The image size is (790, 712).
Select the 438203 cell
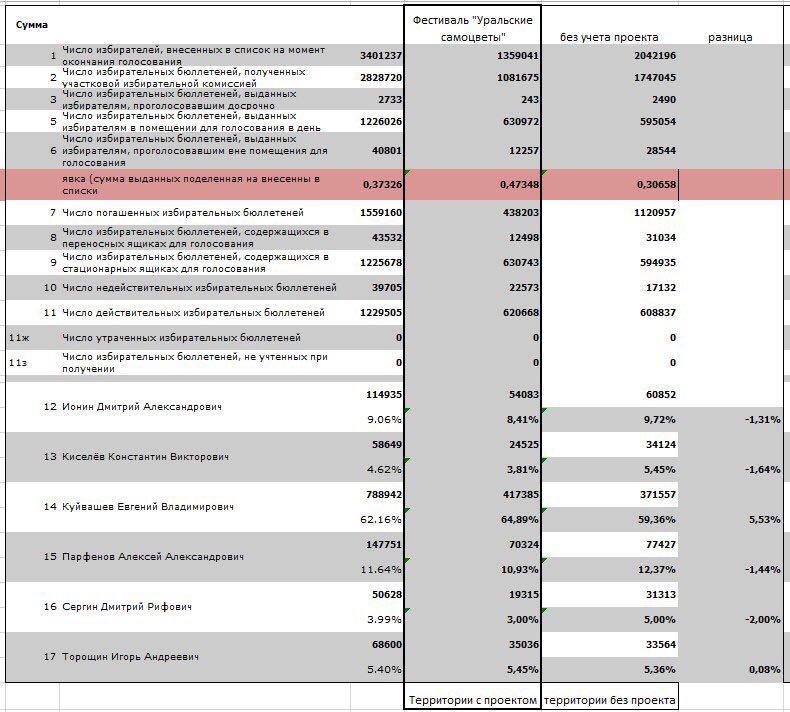click(x=521, y=213)
